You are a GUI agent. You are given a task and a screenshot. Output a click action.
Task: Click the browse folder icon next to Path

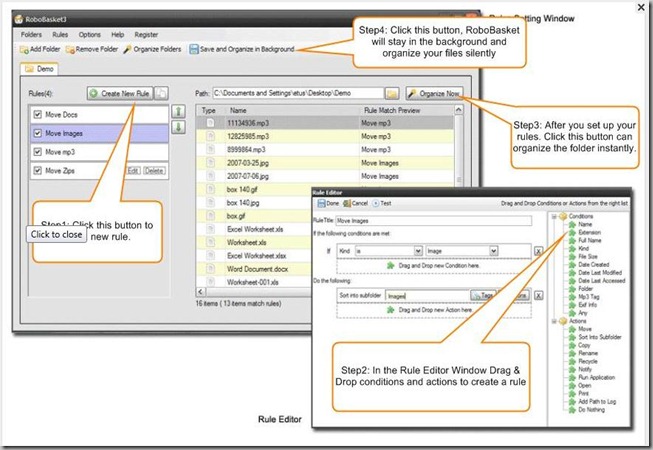click(391, 94)
